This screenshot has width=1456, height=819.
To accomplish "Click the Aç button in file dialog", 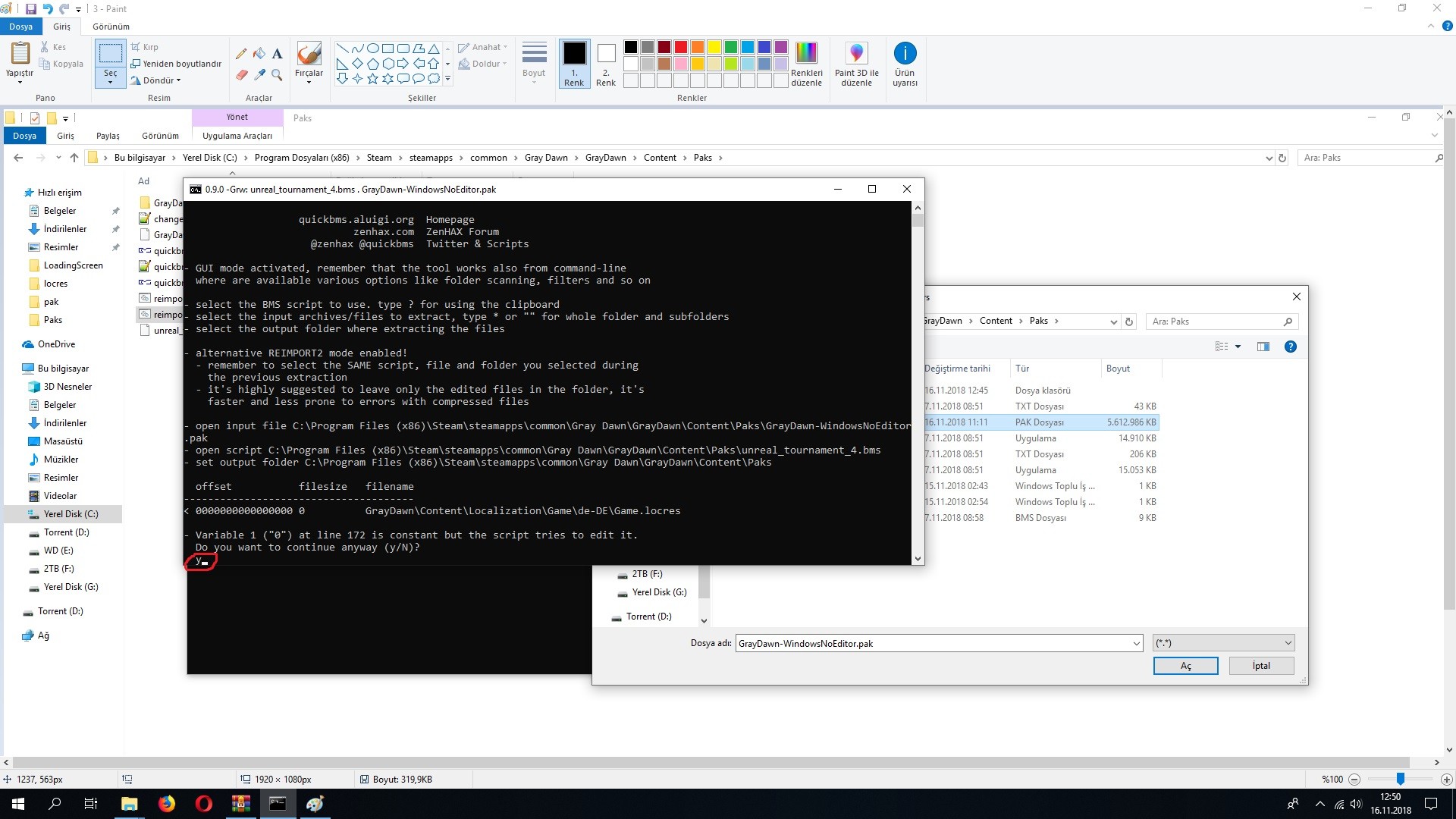I will [1185, 666].
